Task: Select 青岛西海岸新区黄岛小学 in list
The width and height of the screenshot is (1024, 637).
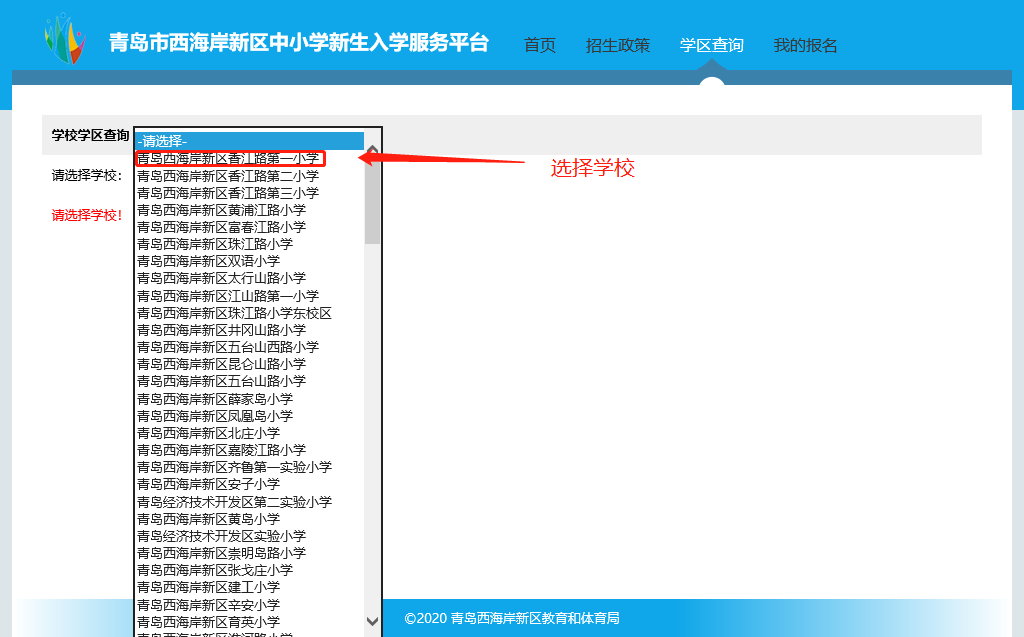Action: tap(249, 519)
